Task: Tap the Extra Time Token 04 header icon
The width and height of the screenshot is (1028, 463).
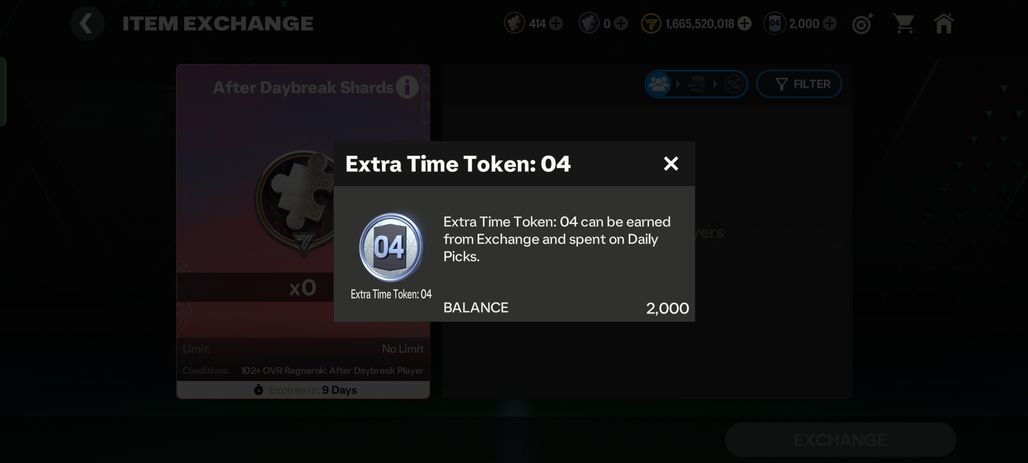Action: (774, 24)
